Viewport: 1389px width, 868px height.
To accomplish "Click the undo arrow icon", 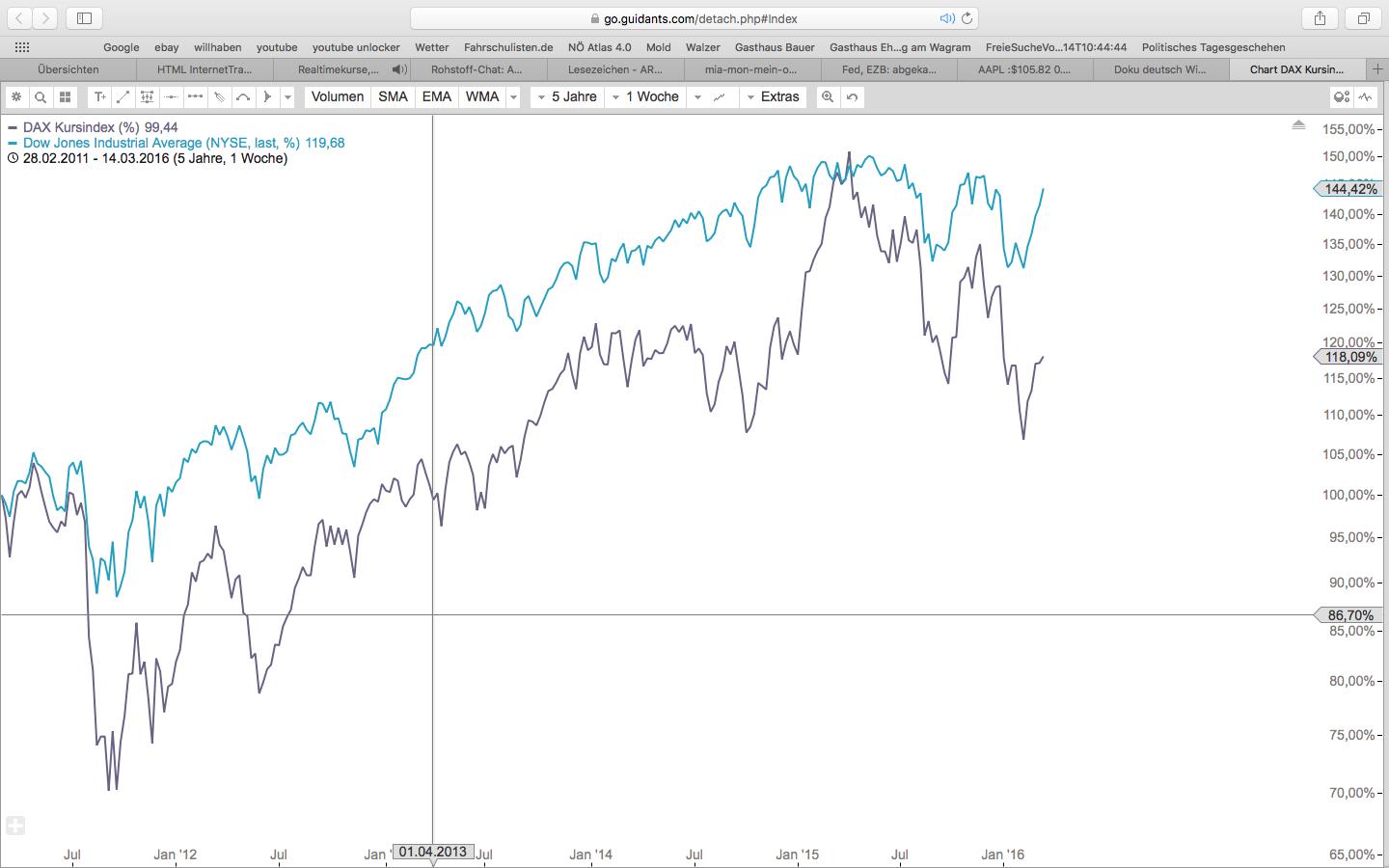I will (x=852, y=96).
